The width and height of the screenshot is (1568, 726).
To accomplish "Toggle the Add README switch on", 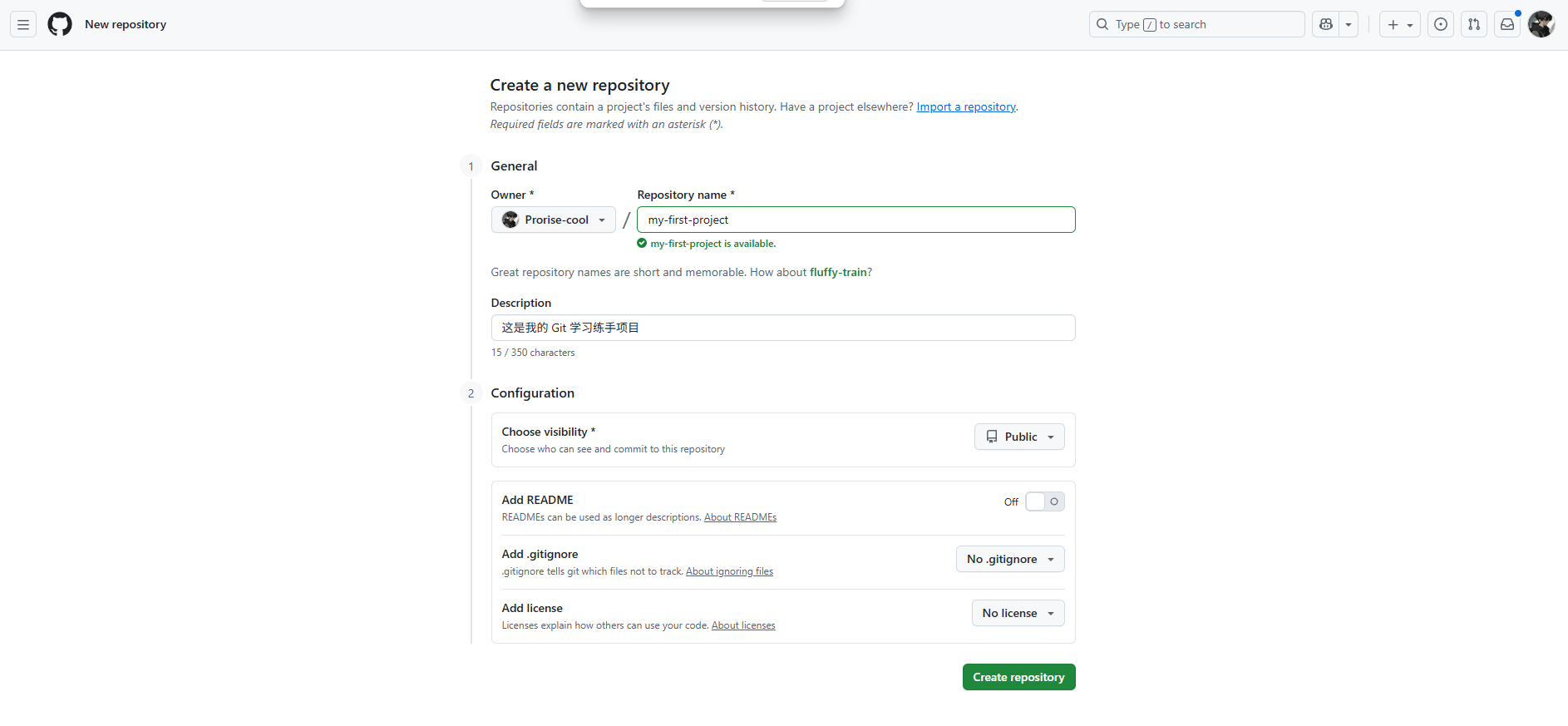I will point(1044,501).
